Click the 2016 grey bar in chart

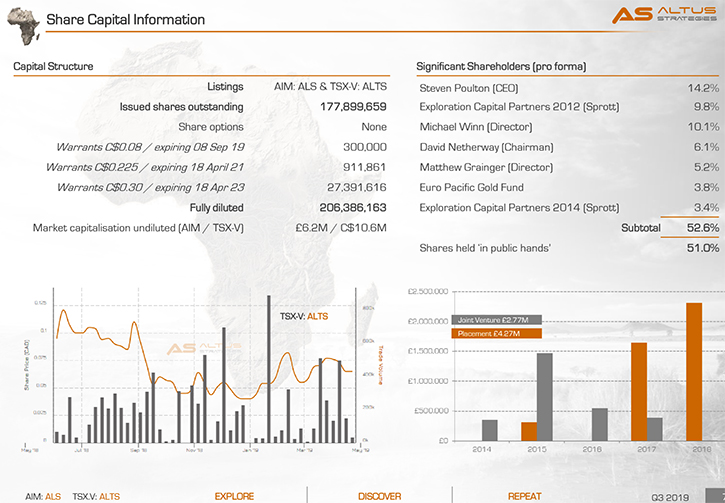[x=600, y=424]
